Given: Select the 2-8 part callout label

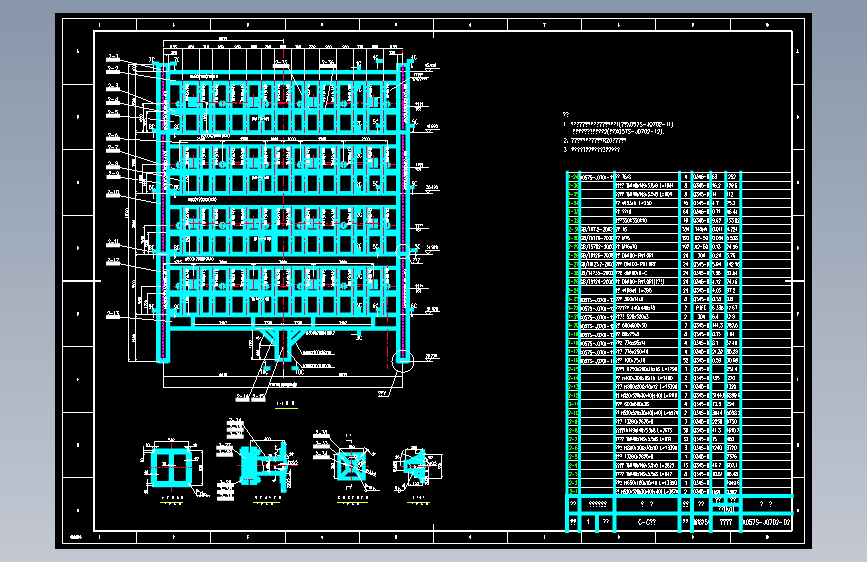Looking at the screenshot, I should coord(113,165).
